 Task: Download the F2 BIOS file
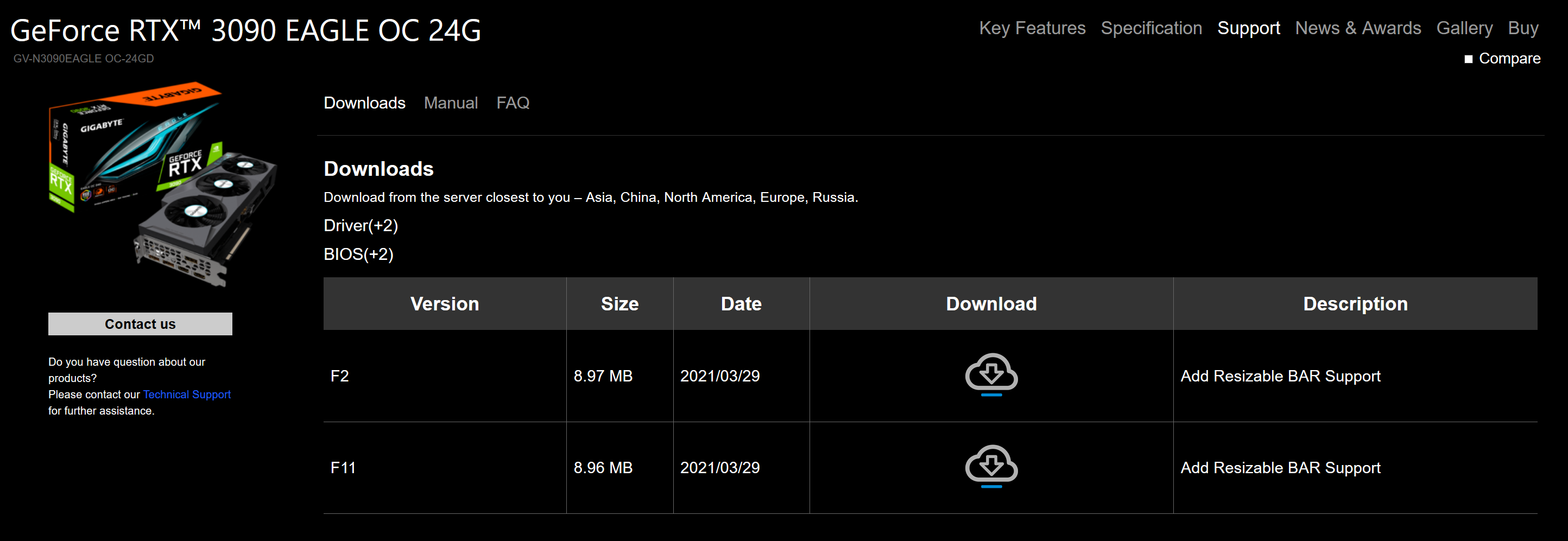990,375
